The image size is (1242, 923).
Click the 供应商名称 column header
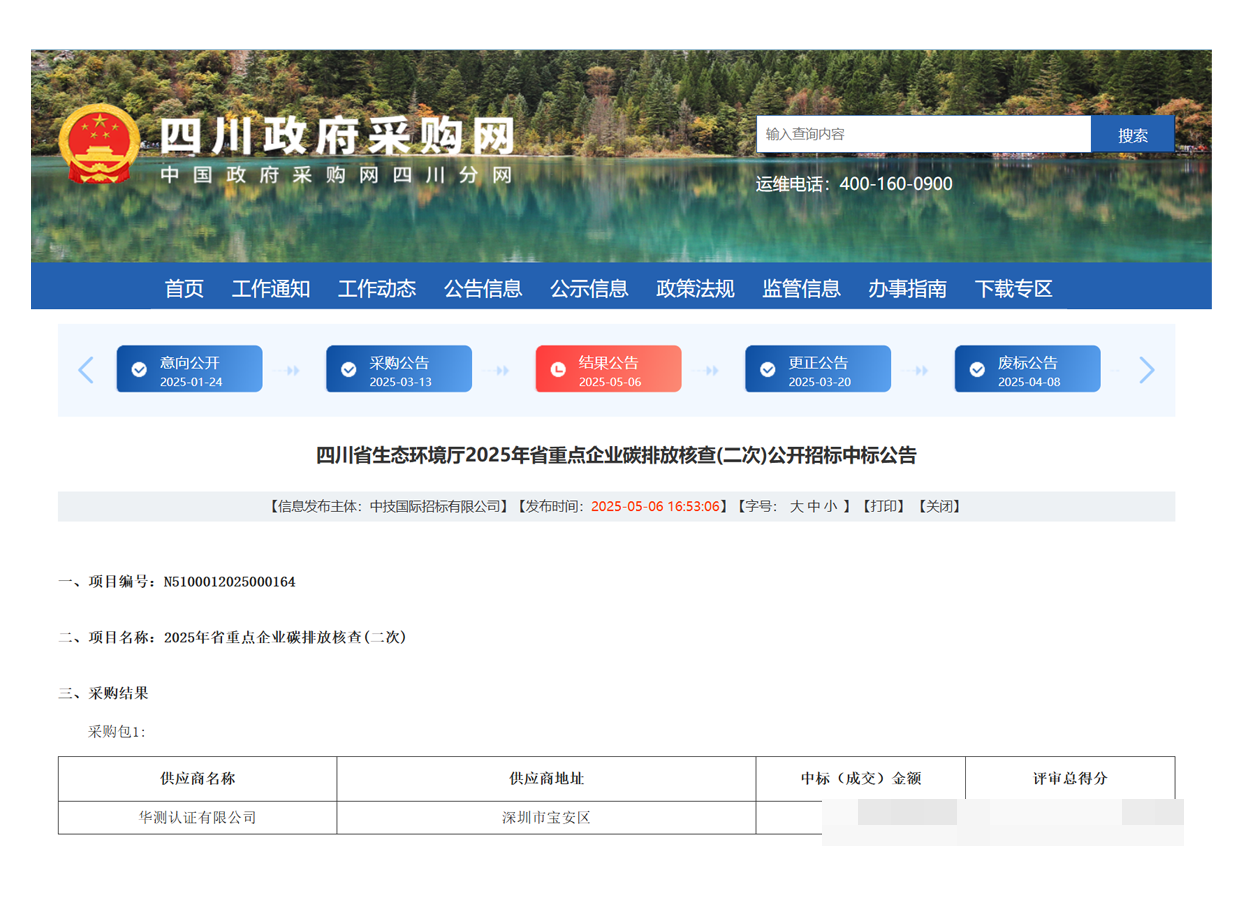[198, 778]
